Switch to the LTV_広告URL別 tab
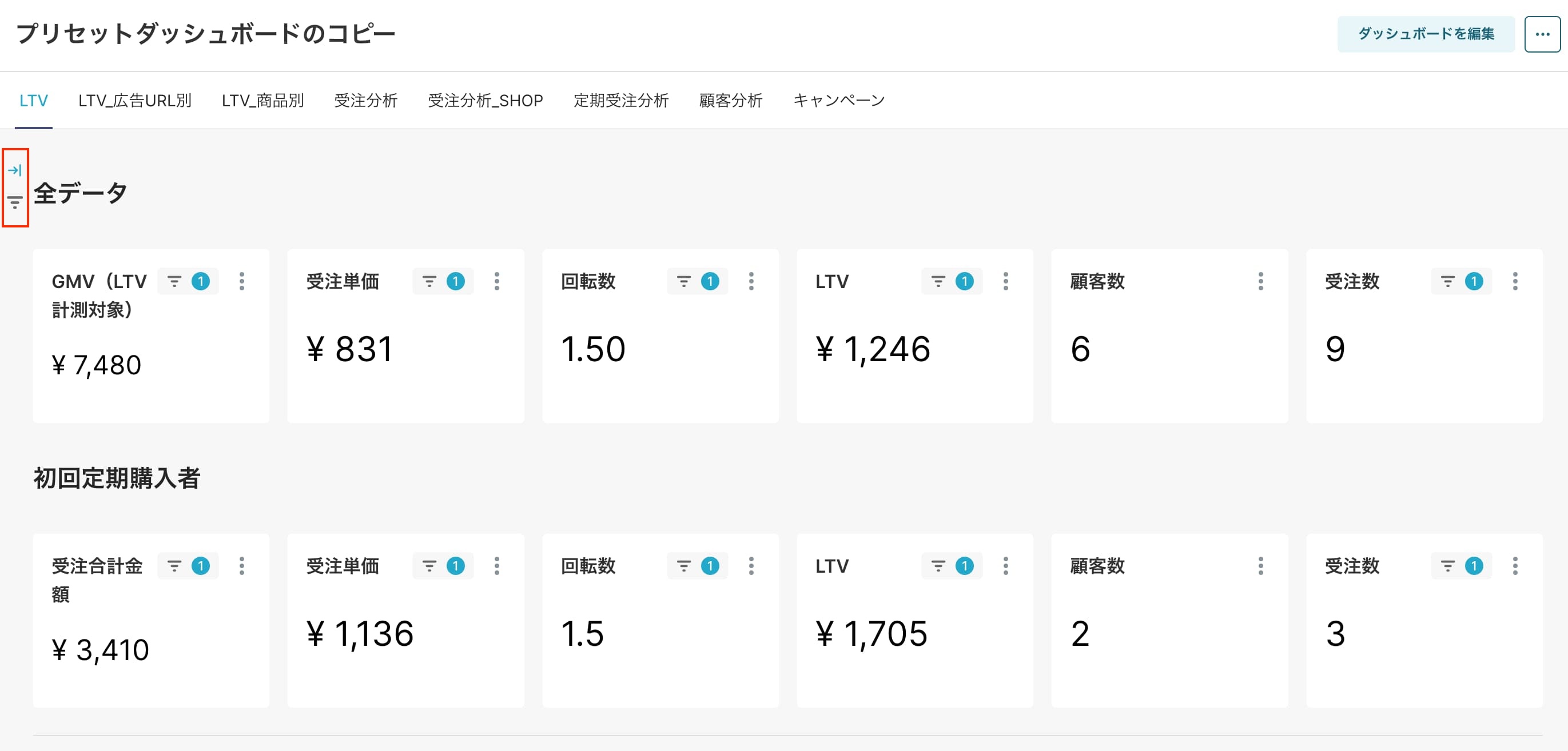 [x=134, y=101]
